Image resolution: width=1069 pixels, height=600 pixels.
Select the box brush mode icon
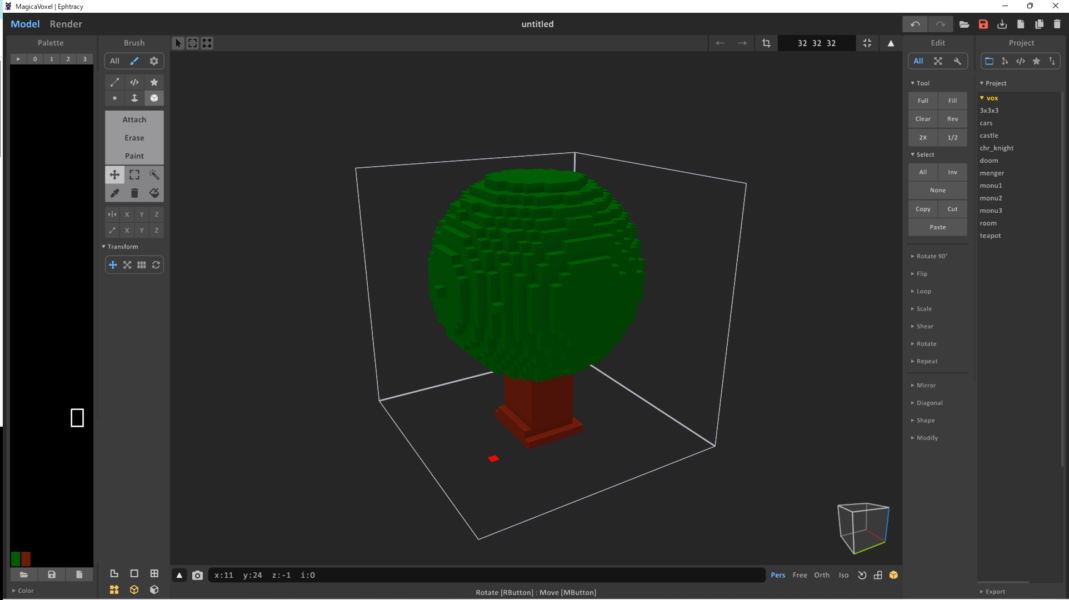(x=154, y=98)
